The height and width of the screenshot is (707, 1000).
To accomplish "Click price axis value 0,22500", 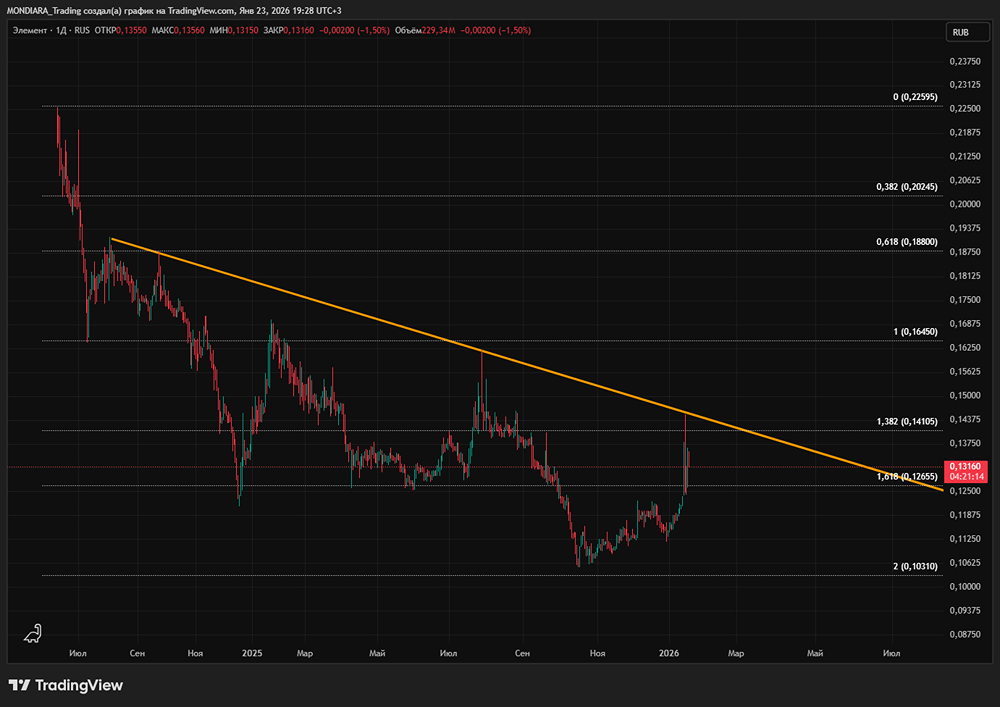I will (x=965, y=108).
